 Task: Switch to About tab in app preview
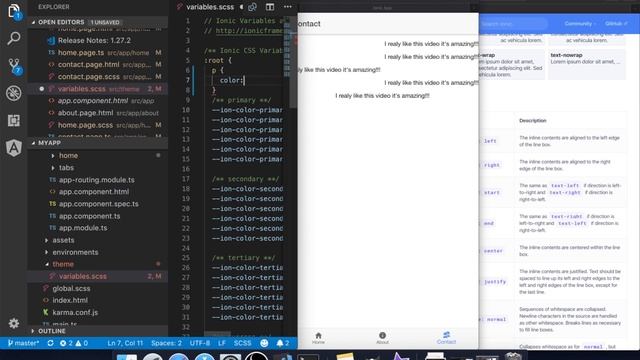382,338
